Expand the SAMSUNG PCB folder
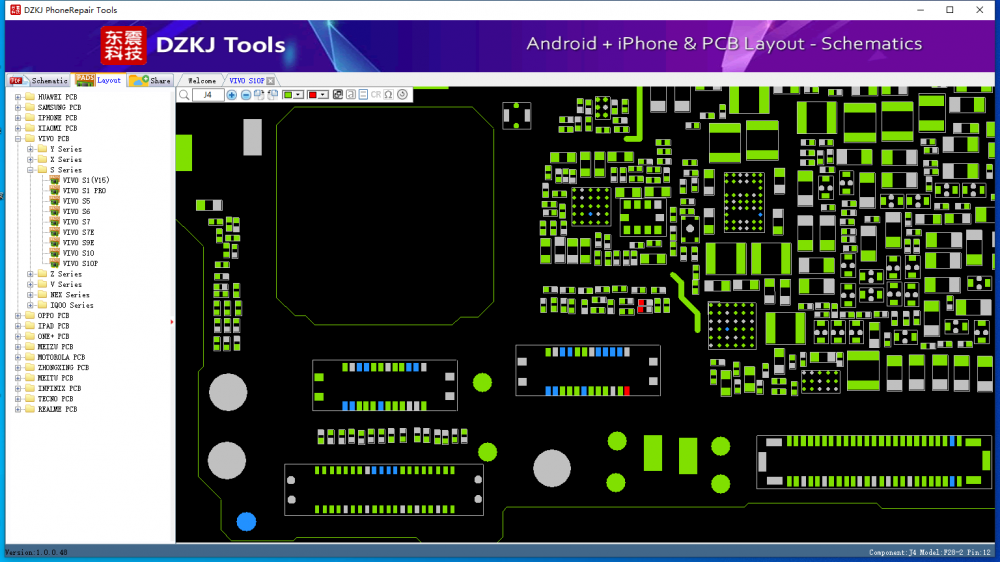Image resolution: width=1000 pixels, height=562 pixels. pos(18,107)
